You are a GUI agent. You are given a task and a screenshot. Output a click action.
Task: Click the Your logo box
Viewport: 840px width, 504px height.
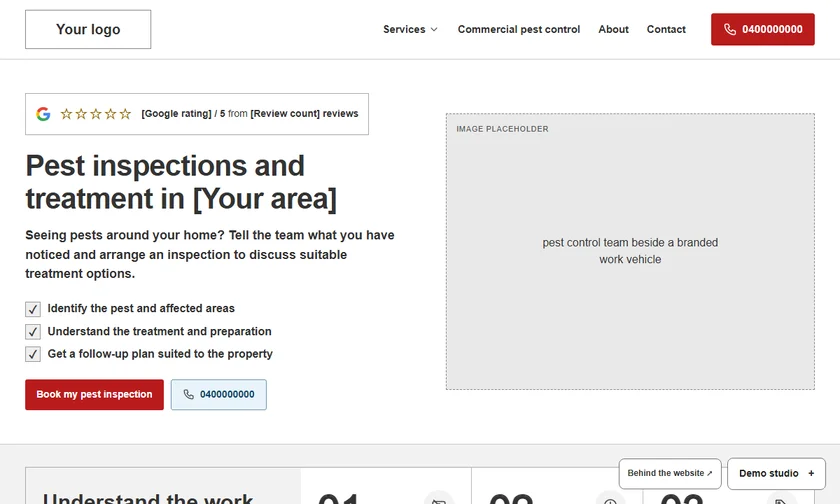click(88, 29)
